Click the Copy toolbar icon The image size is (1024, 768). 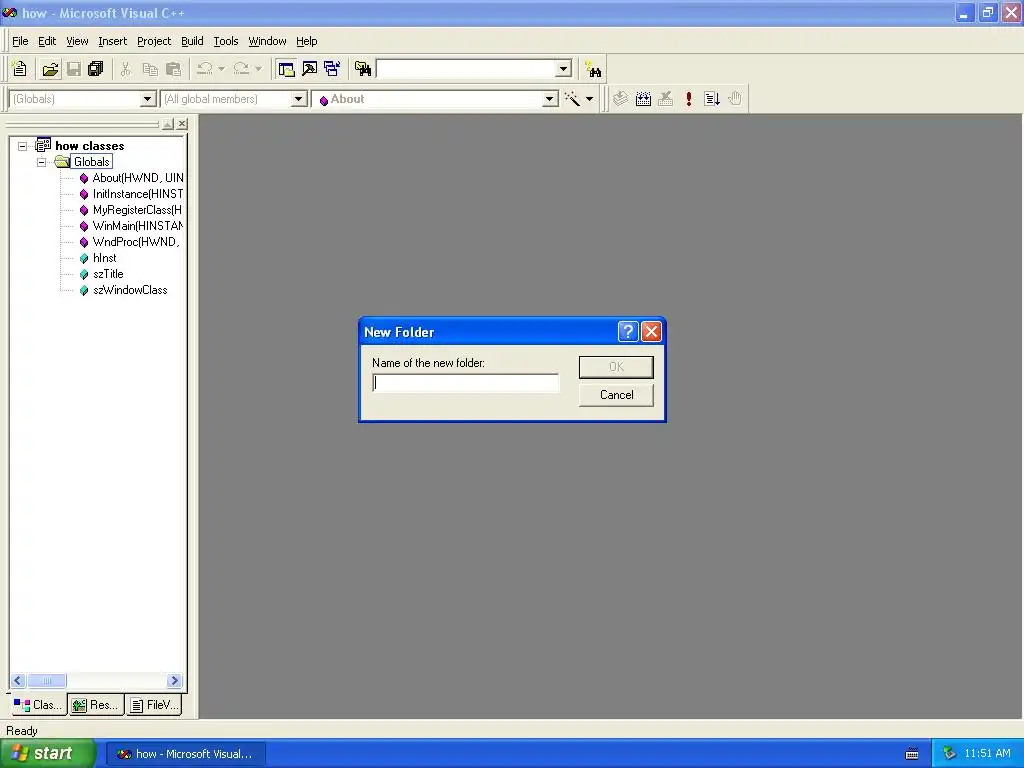pyautogui.click(x=150, y=69)
